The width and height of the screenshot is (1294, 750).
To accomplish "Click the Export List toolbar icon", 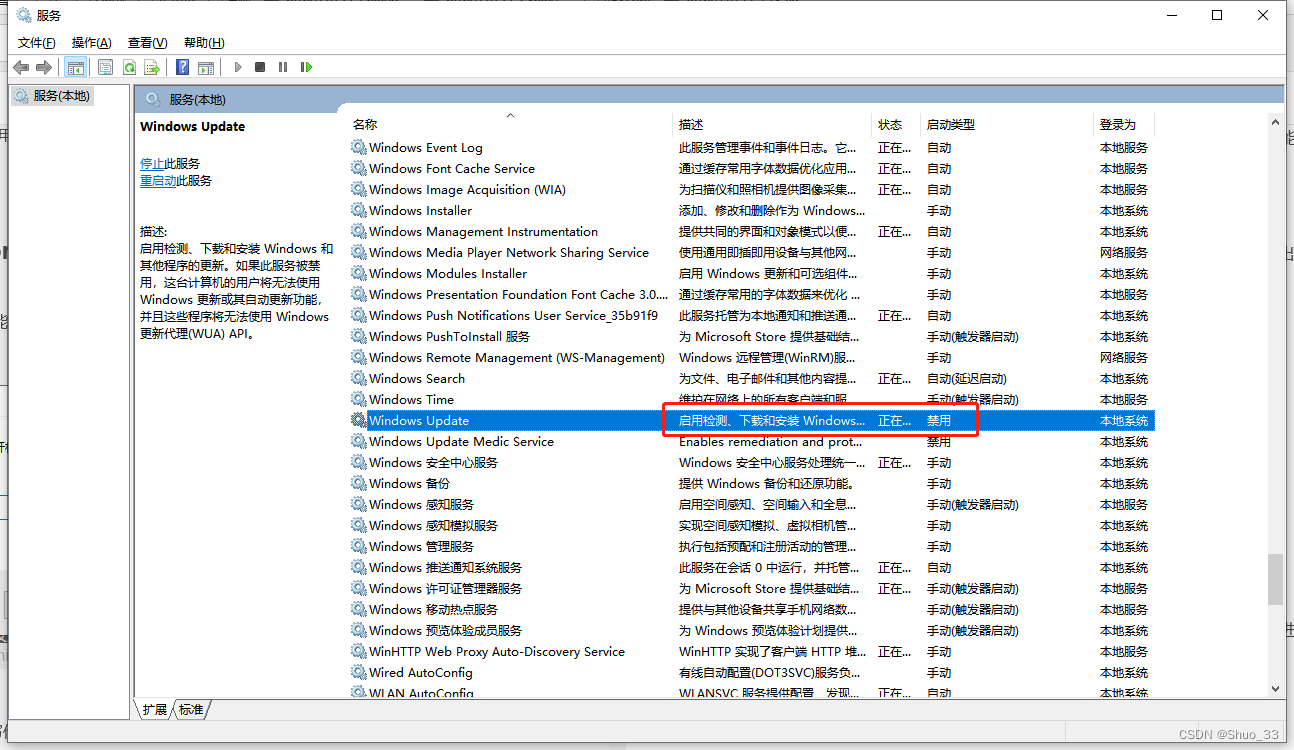I will pyautogui.click(x=152, y=67).
